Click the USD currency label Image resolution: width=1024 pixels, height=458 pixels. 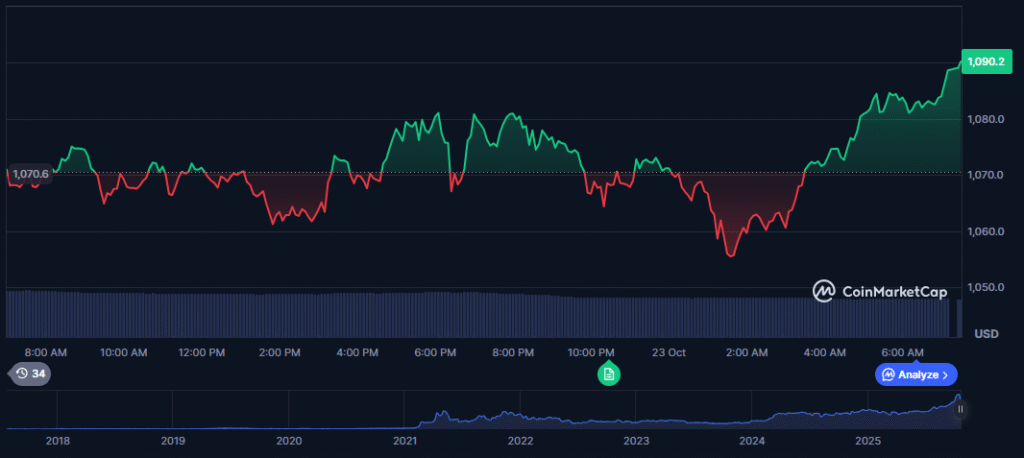(x=986, y=333)
